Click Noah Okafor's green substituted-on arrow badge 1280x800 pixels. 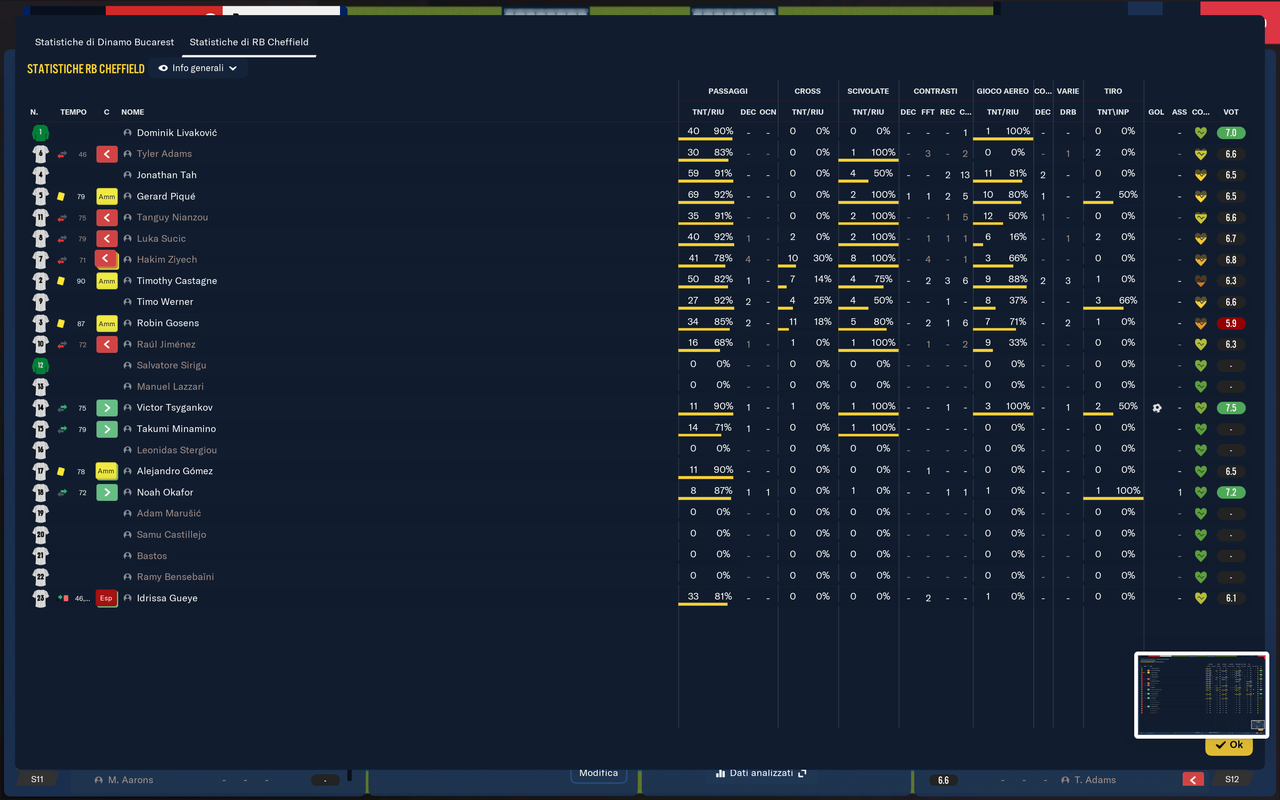107,493
